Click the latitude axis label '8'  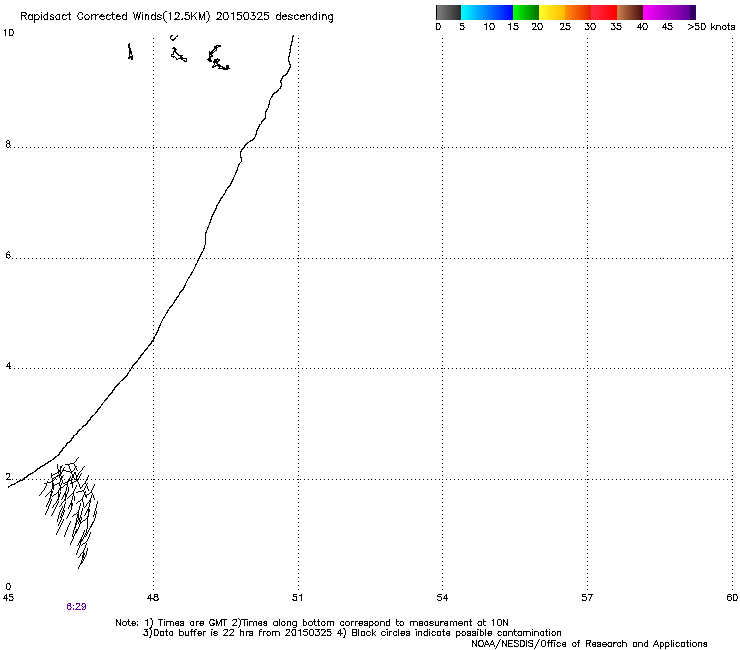pos(8,144)
